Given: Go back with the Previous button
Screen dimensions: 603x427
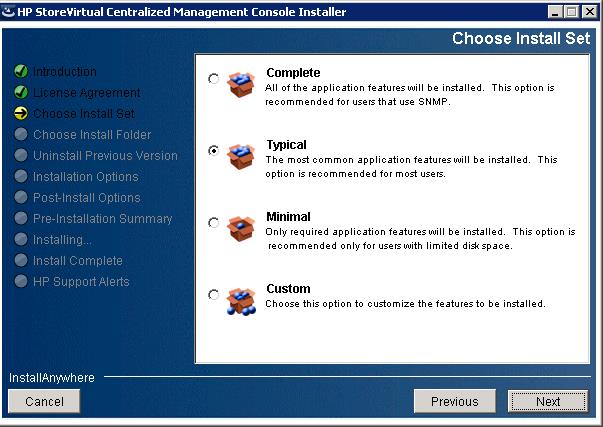Looking at the screenshot, I should (455, 401).
